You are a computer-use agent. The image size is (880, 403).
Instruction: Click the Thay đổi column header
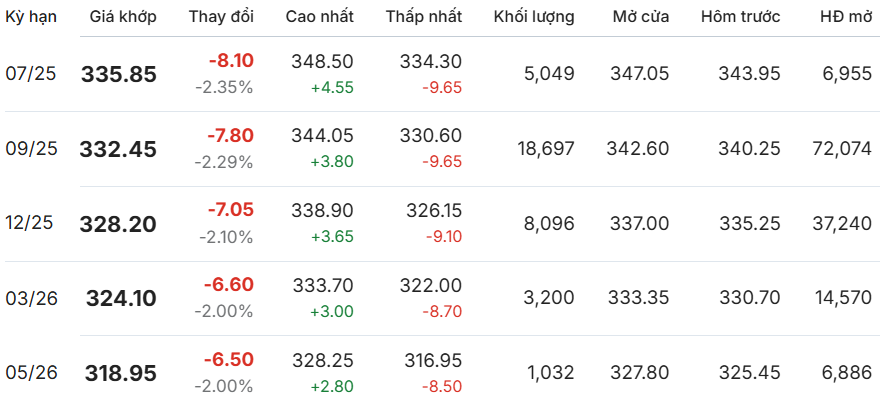[221, 17]
